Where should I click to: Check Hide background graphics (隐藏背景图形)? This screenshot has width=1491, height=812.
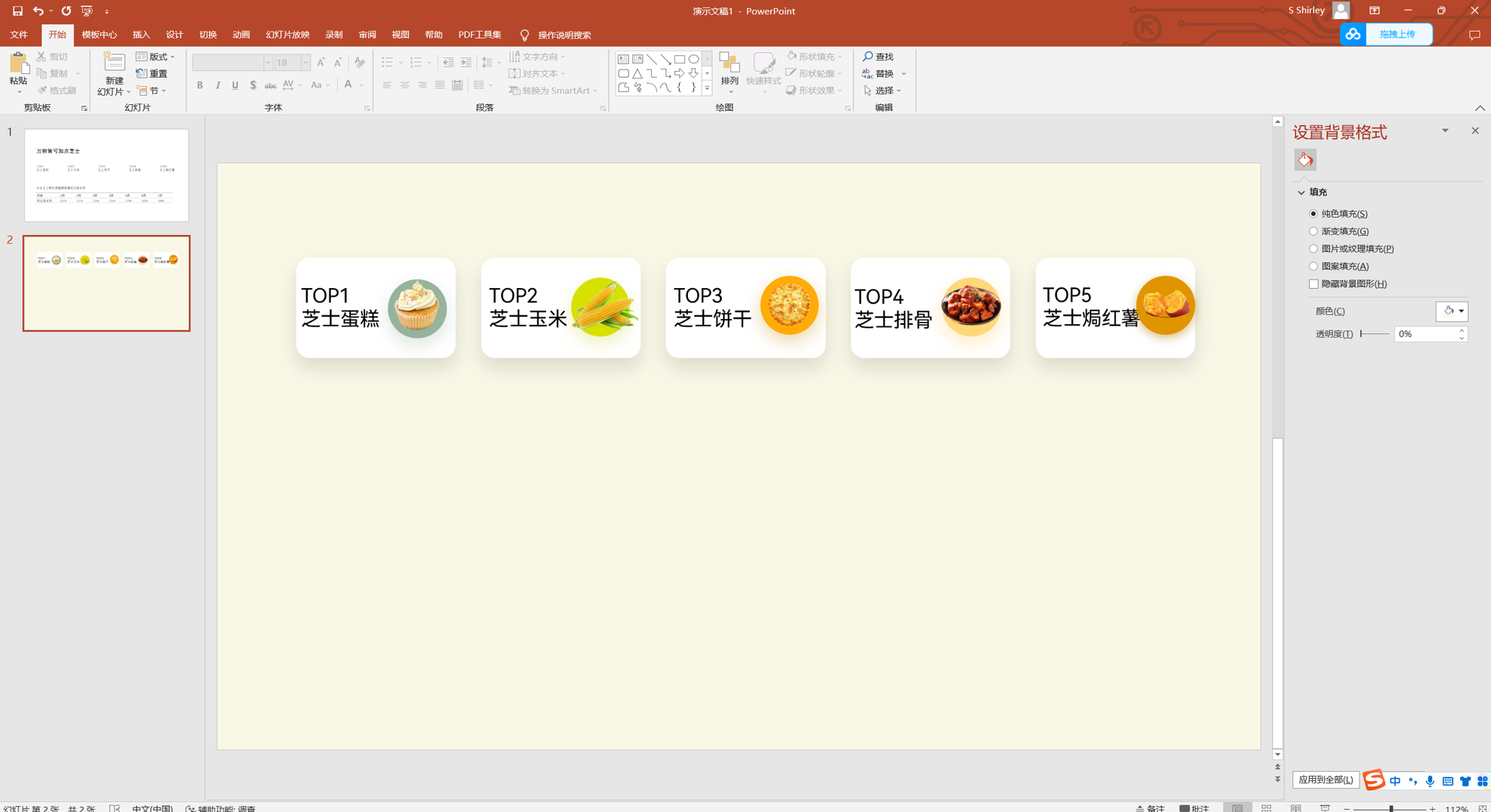tap(1313, 284)
